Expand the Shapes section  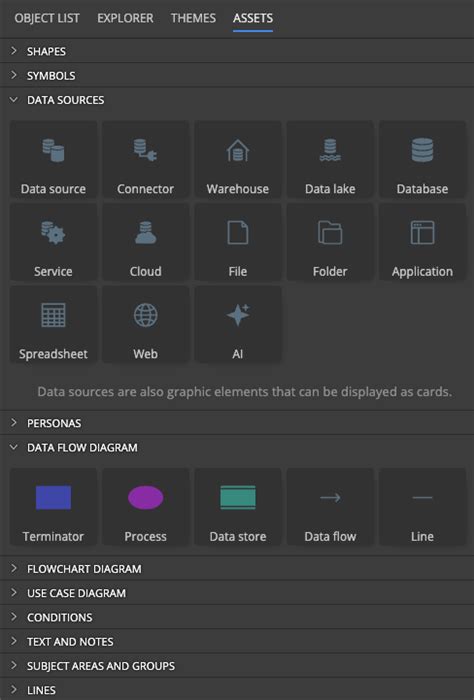(237, 51)
